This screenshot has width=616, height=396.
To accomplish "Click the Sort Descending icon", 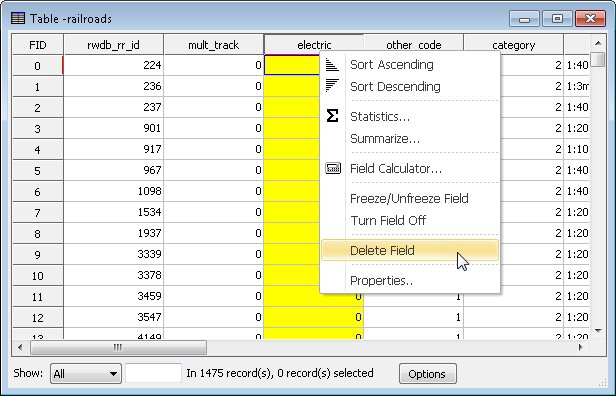I will (332, 85).
